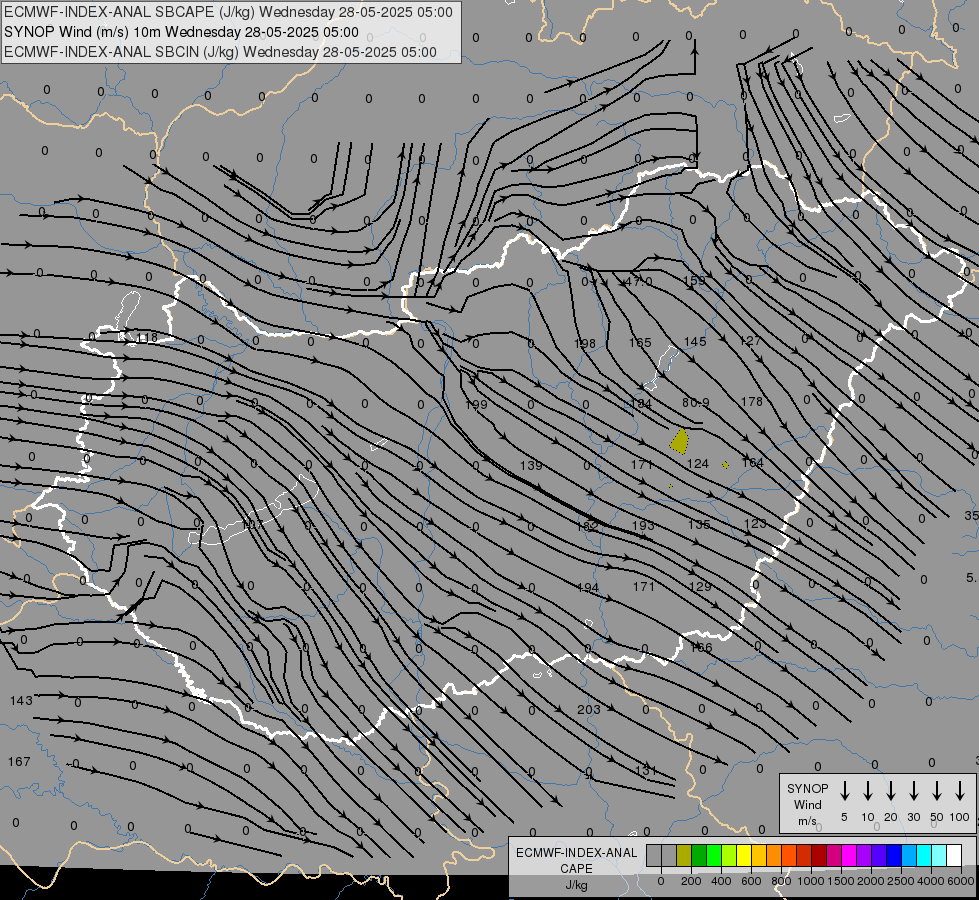Click the 'J/kg' unit label in the CAPE legend

point(576,885)
